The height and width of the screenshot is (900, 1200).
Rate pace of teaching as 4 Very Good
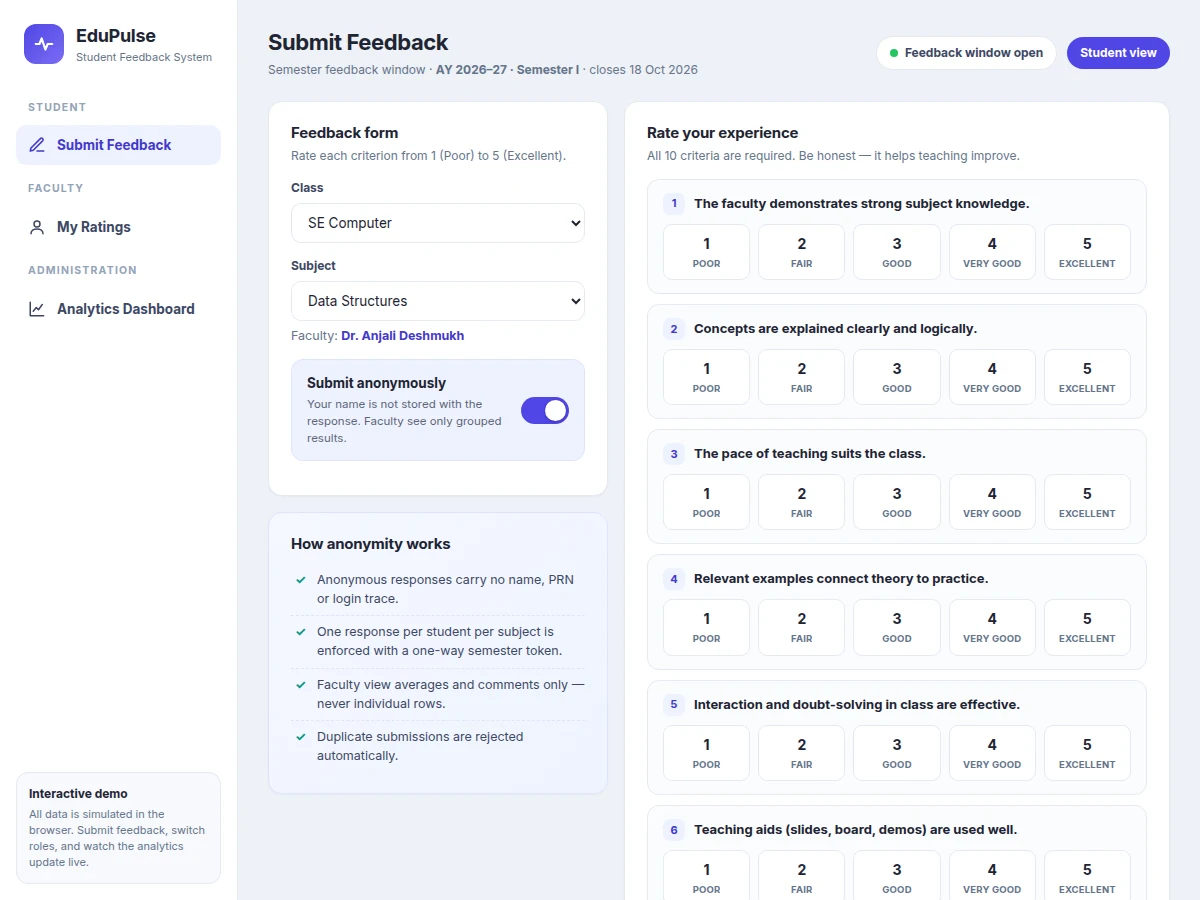[x=992, y=502]
